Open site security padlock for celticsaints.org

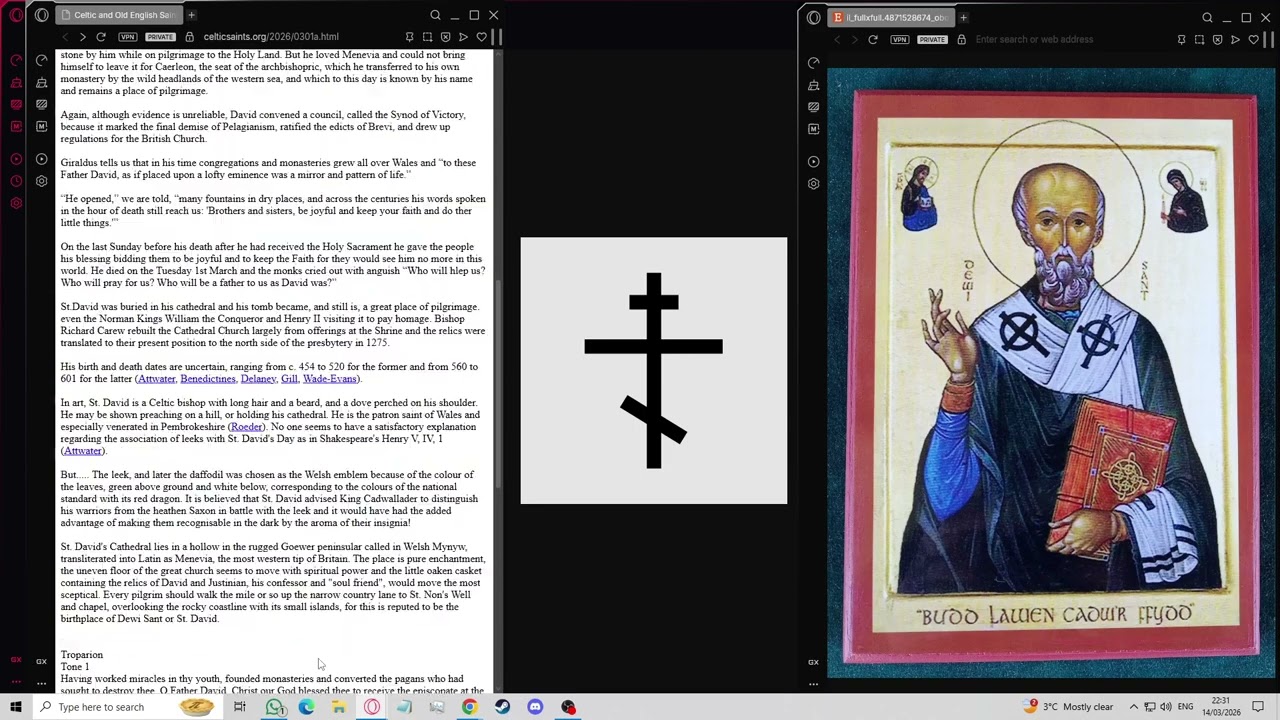[189, 37]
